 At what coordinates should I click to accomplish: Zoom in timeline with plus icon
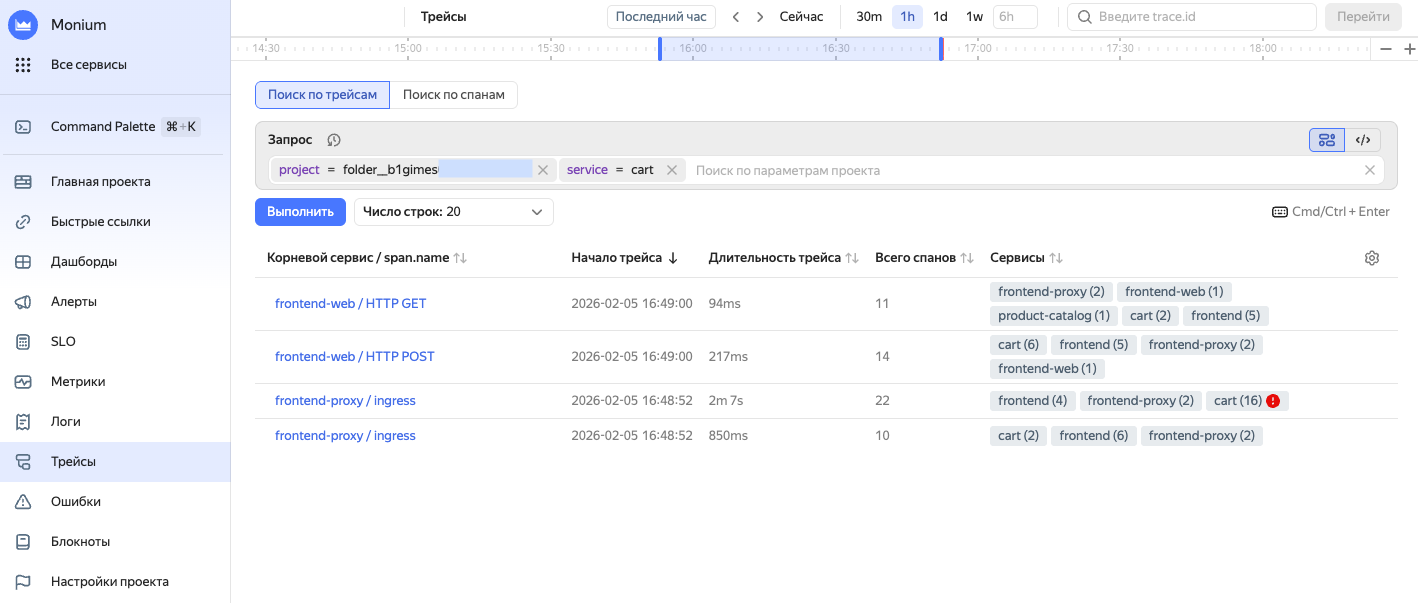(1409, 49)
